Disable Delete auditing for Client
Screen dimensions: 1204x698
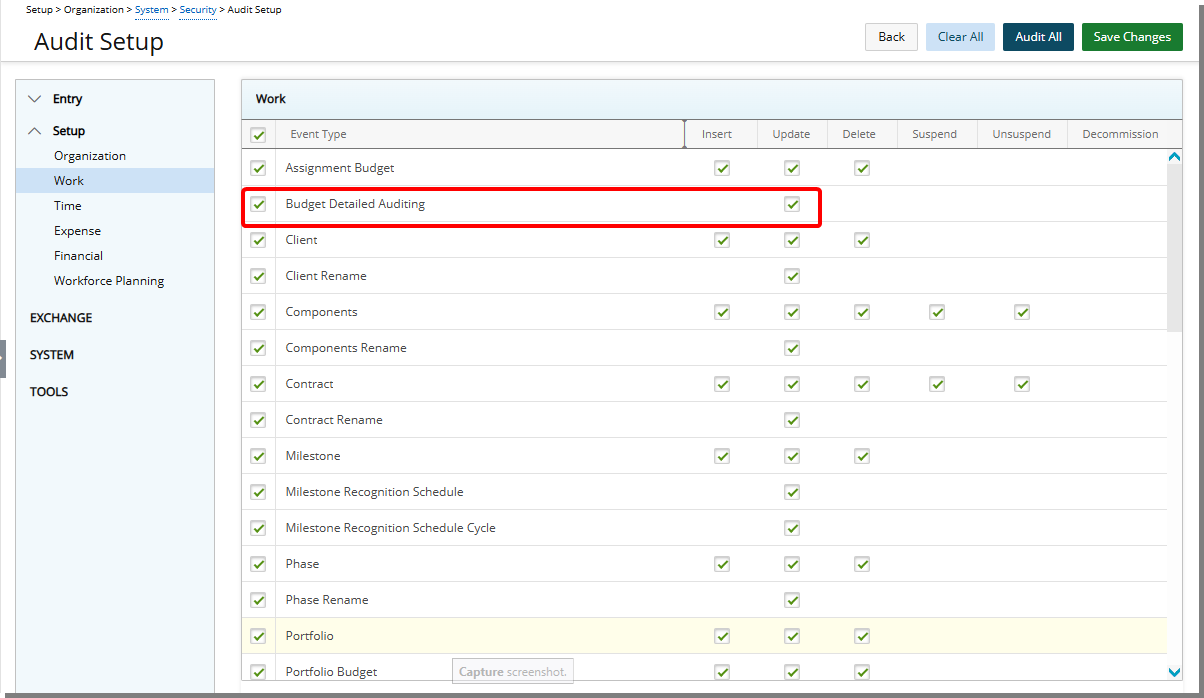coord(862,240)
